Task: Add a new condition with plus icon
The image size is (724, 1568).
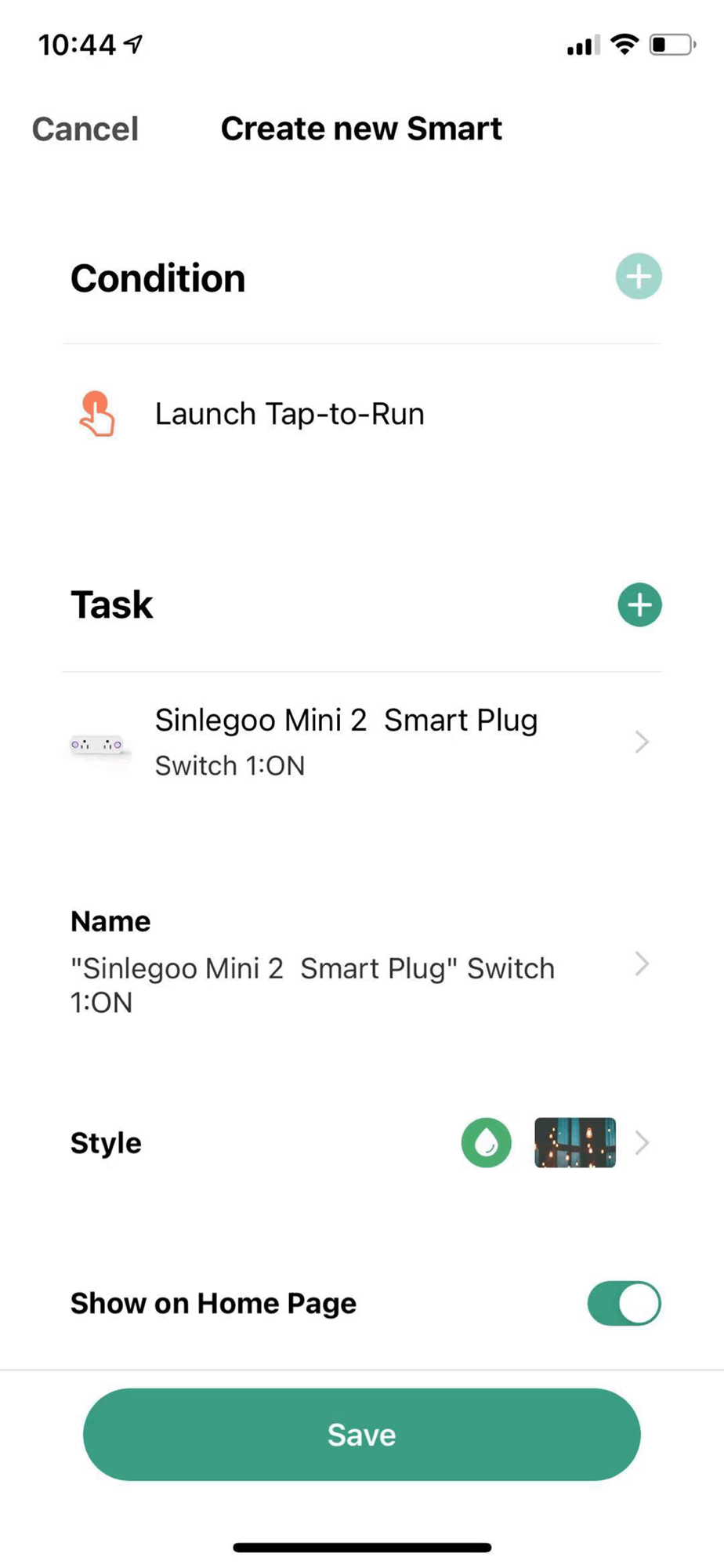Action: coord(639,277)
